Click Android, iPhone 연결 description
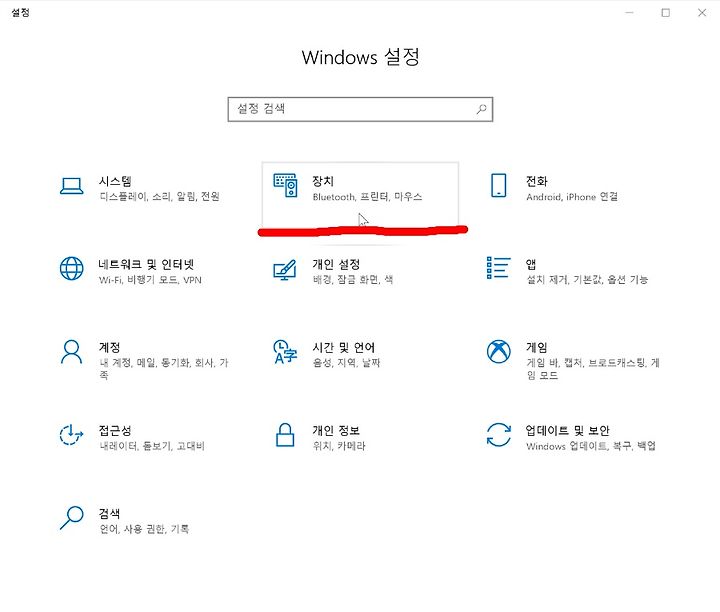The width and height of the screenshot is (720, 612). pyautogui.click(x=572, y=197)
